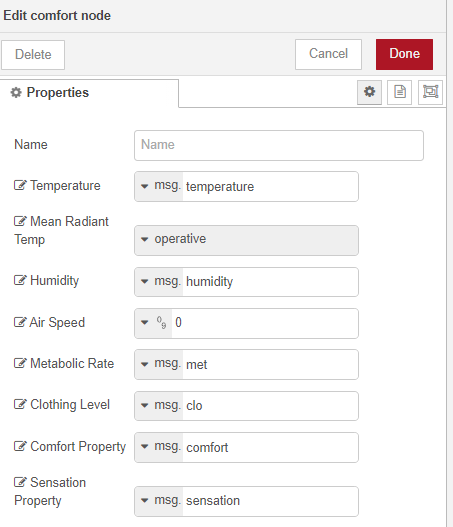Image resolution: width=453 pixels, height=527 pixels.
Task: Click the Cancel button
Action: coord(328,54)
